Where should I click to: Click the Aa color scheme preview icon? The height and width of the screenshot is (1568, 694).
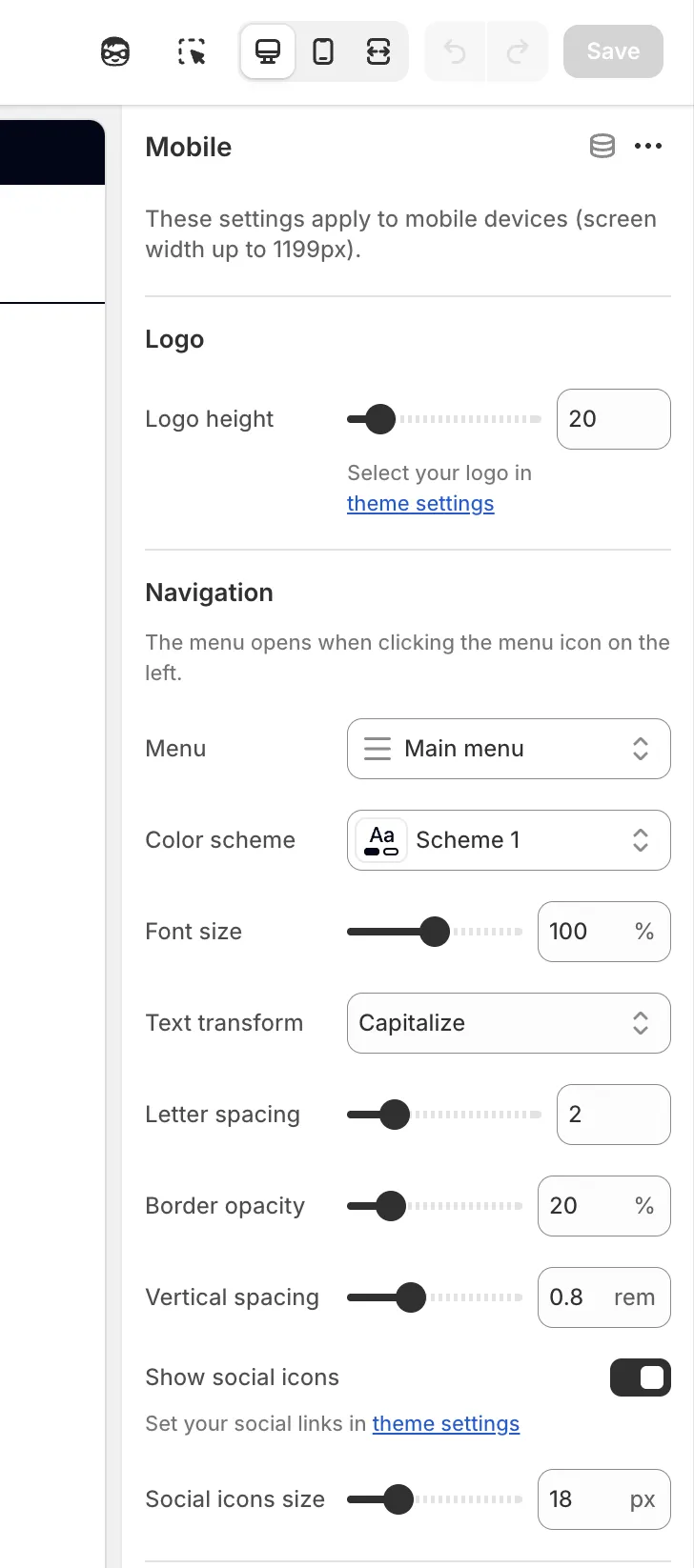[380, 840]
